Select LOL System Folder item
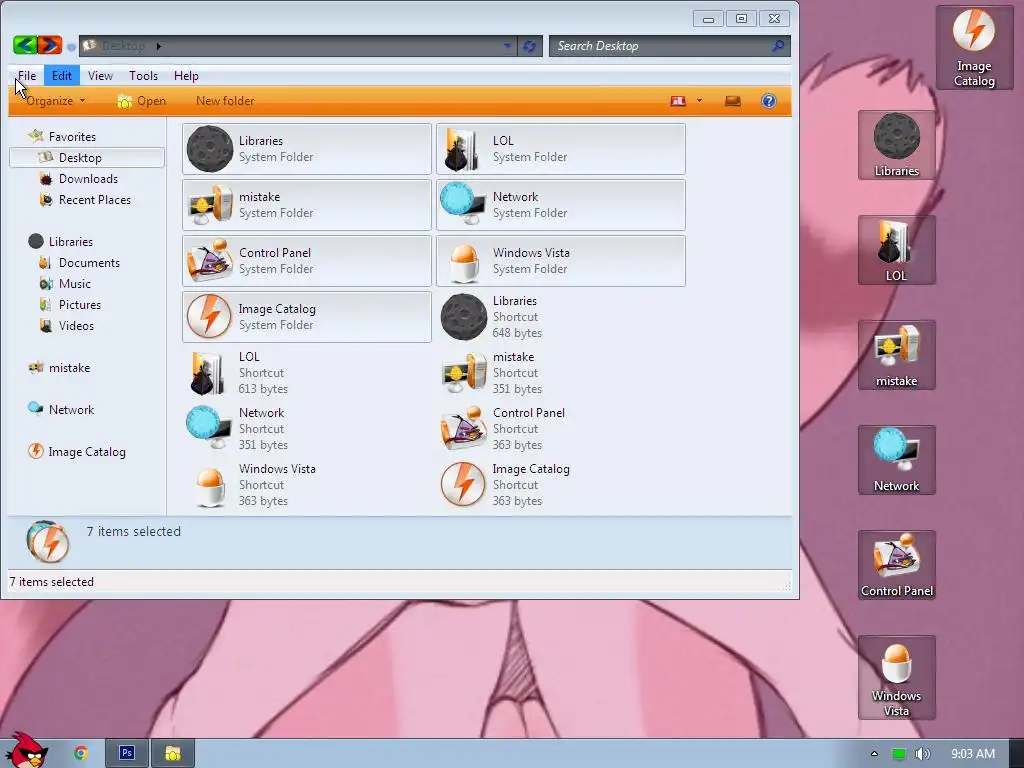1024x768 pixels. click(560, 149)
